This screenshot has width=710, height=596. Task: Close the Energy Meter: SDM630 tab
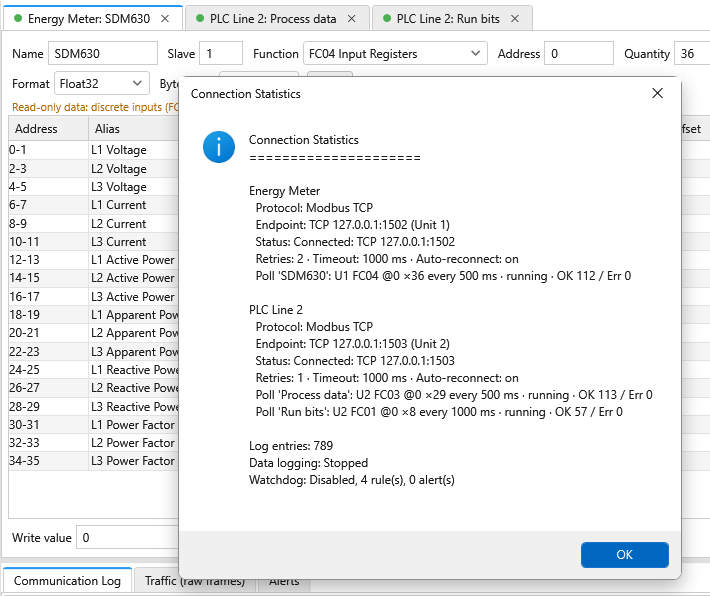click(x=165, y=19)
